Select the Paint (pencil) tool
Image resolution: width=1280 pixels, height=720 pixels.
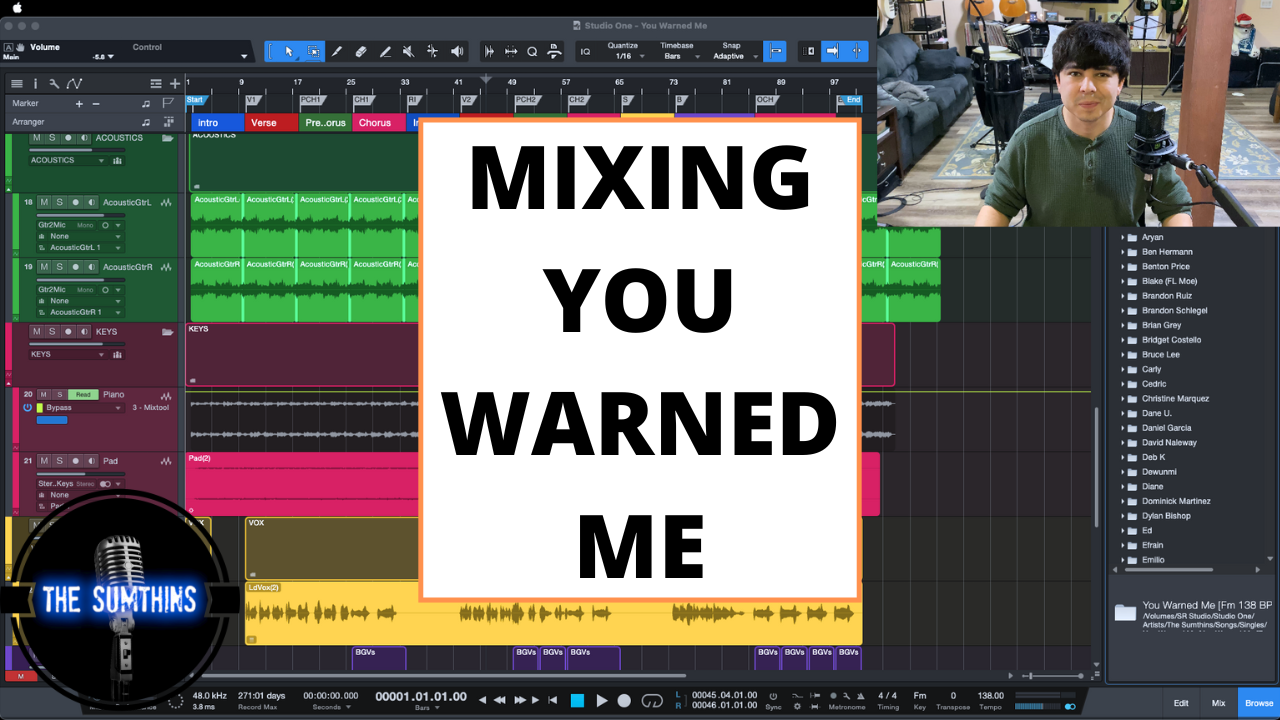(337, 51)
